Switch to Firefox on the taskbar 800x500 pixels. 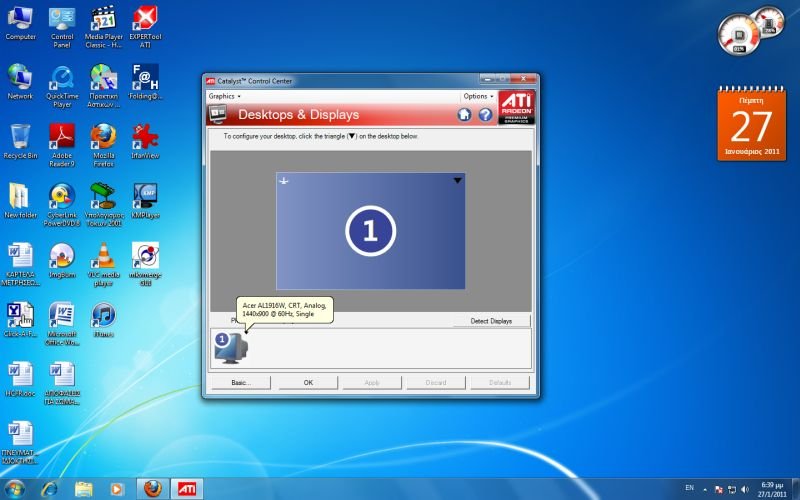click(x=152, y=489)
